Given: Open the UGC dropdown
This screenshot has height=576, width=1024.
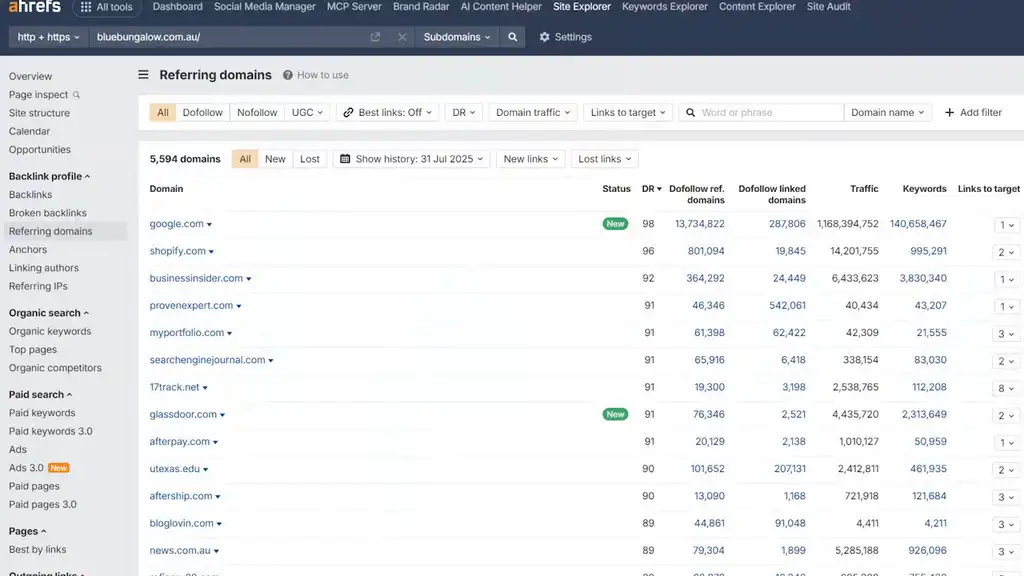Looking at the screenshot, I should 307,112.
